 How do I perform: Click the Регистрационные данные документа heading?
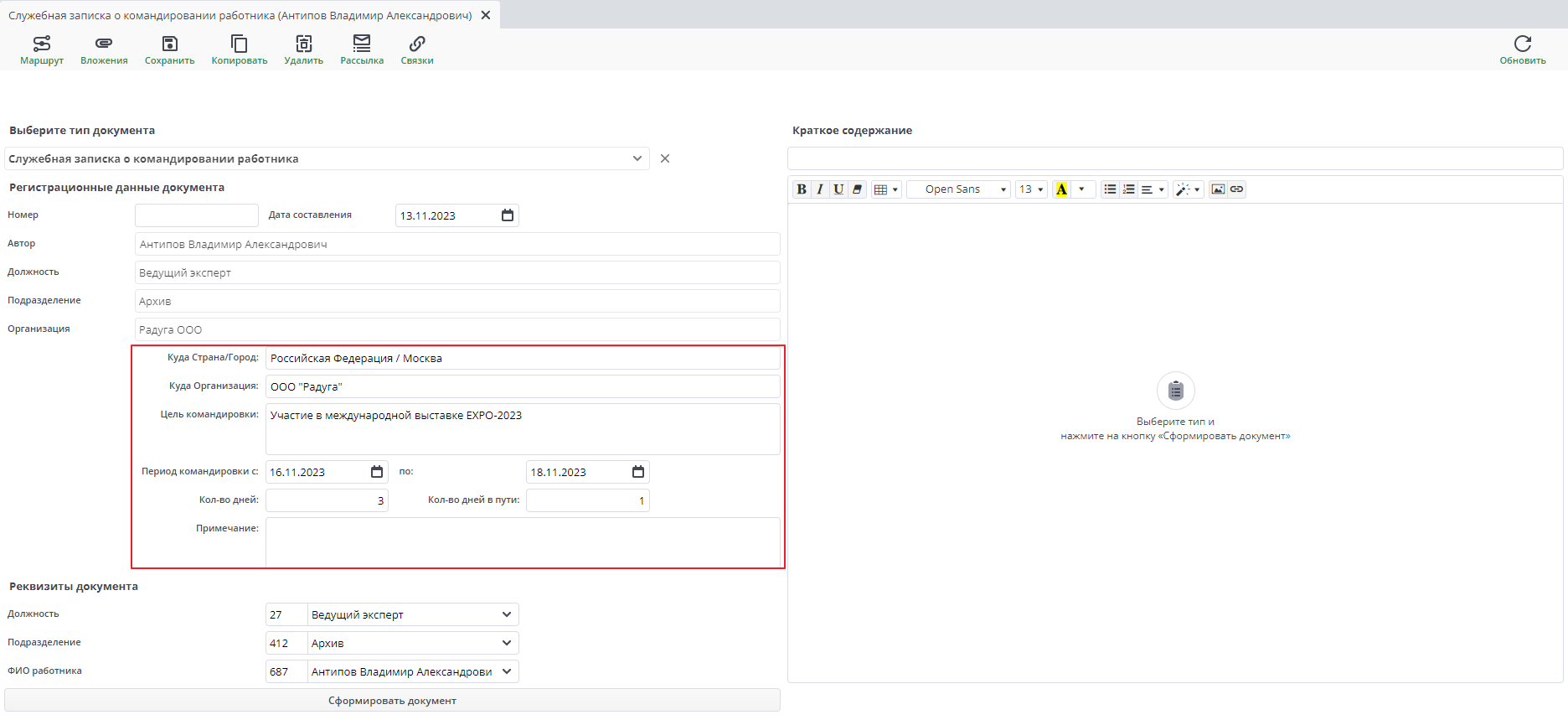(x=117, y=187)
